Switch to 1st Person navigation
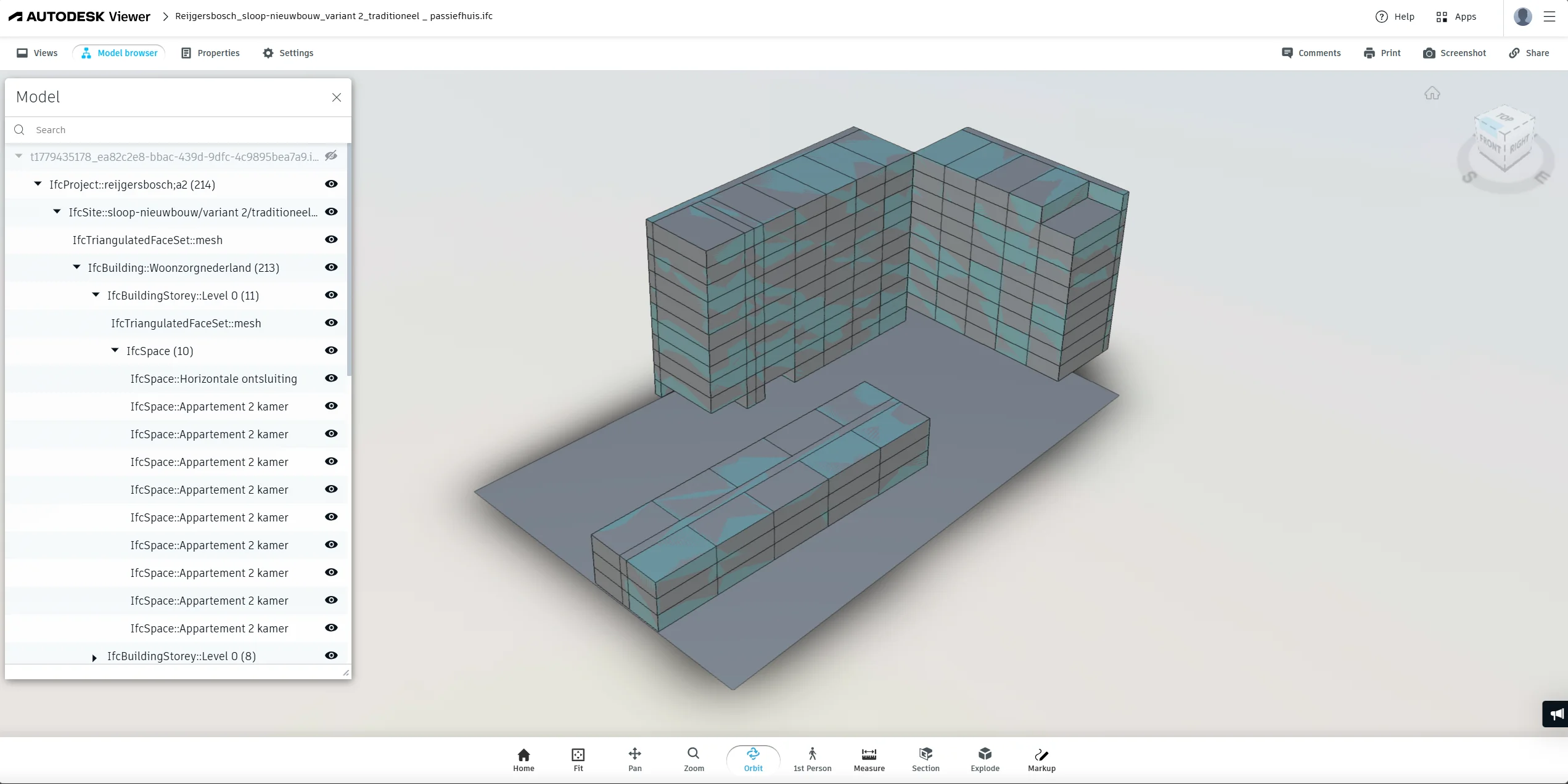The height and width of the screenshot is (784, 1568). 812,759
